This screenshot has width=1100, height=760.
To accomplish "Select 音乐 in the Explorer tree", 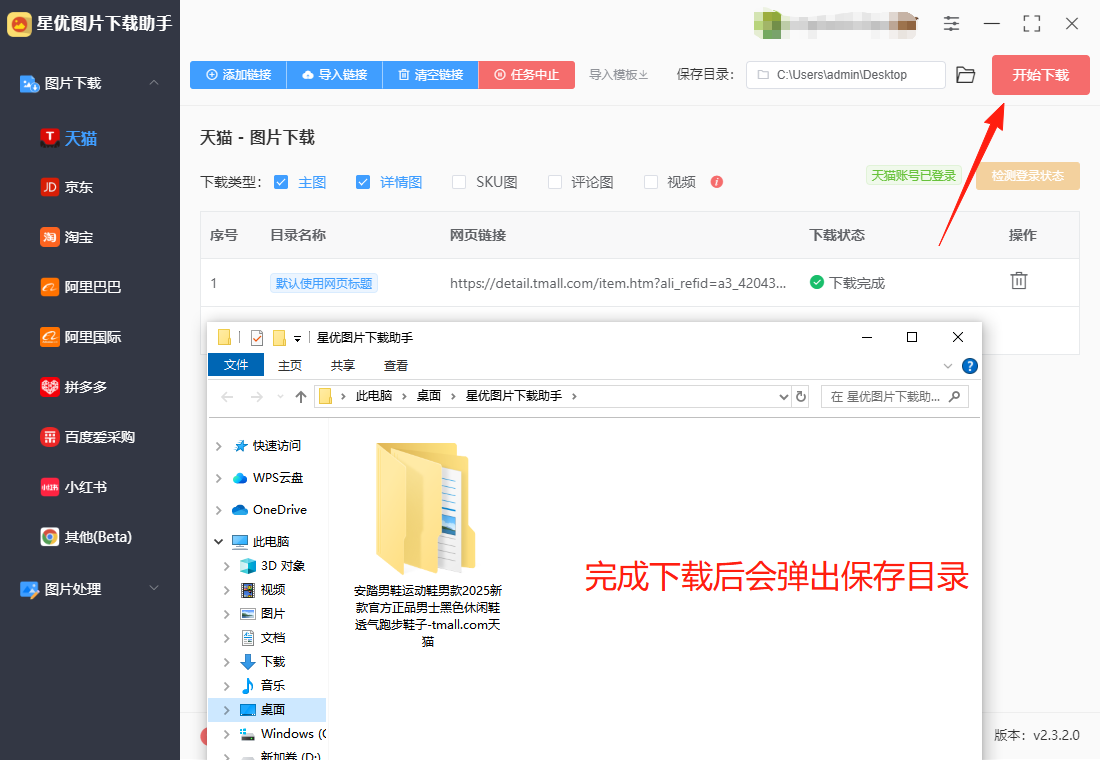I will click(273, 686).
